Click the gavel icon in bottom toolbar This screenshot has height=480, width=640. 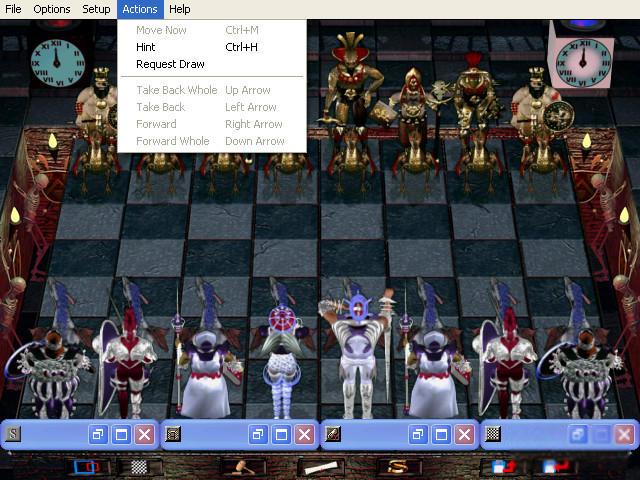click(x=243, y=467)
